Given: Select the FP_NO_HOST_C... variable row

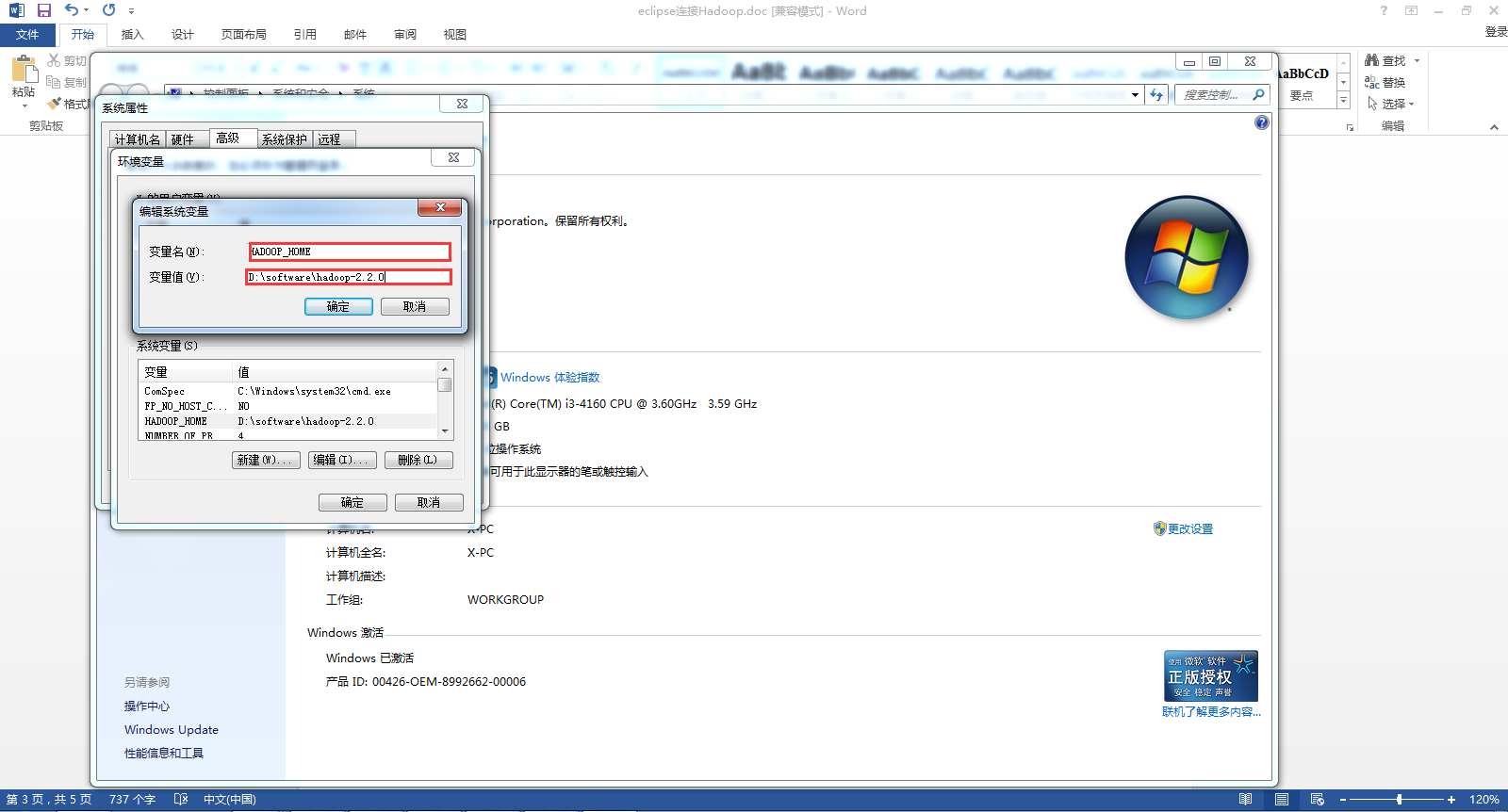Looking at the screenshot, I should pyautogui.click(x=287, y=406).
